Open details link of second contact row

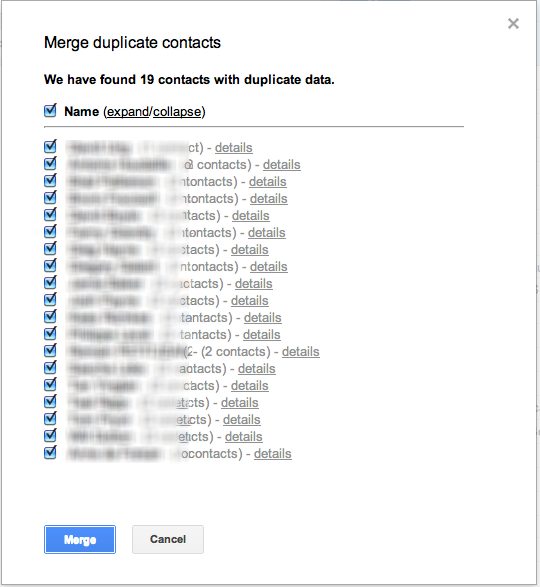click(282, 164)
